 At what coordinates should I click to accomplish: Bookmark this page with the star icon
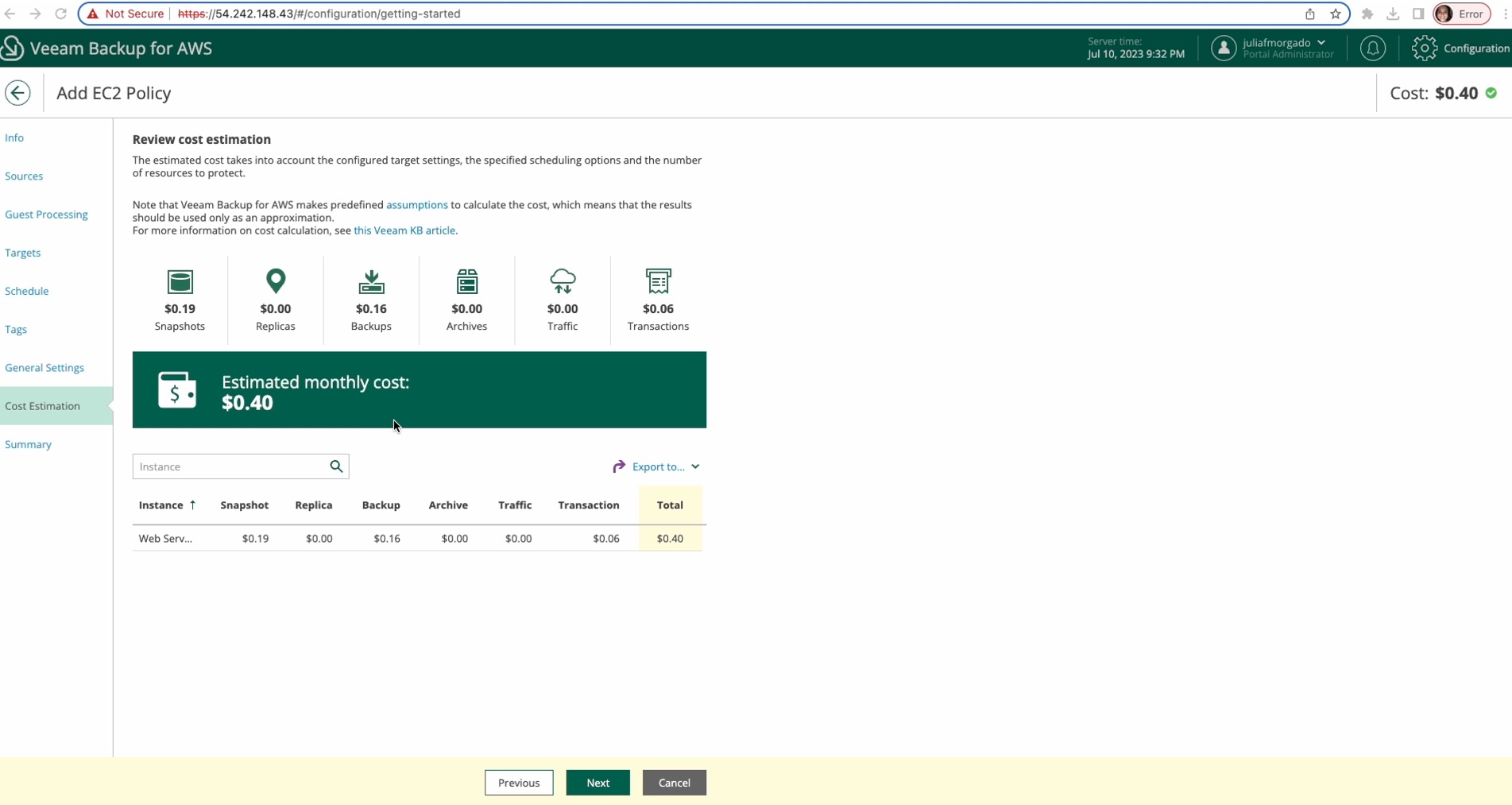[x=1336, y=14]
